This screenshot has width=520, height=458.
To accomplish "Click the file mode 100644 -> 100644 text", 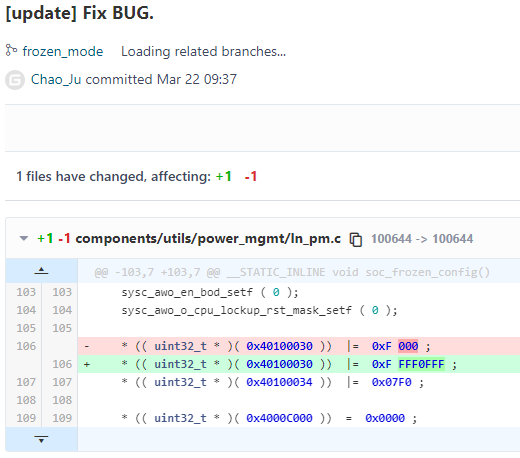I will pos(422,239).
